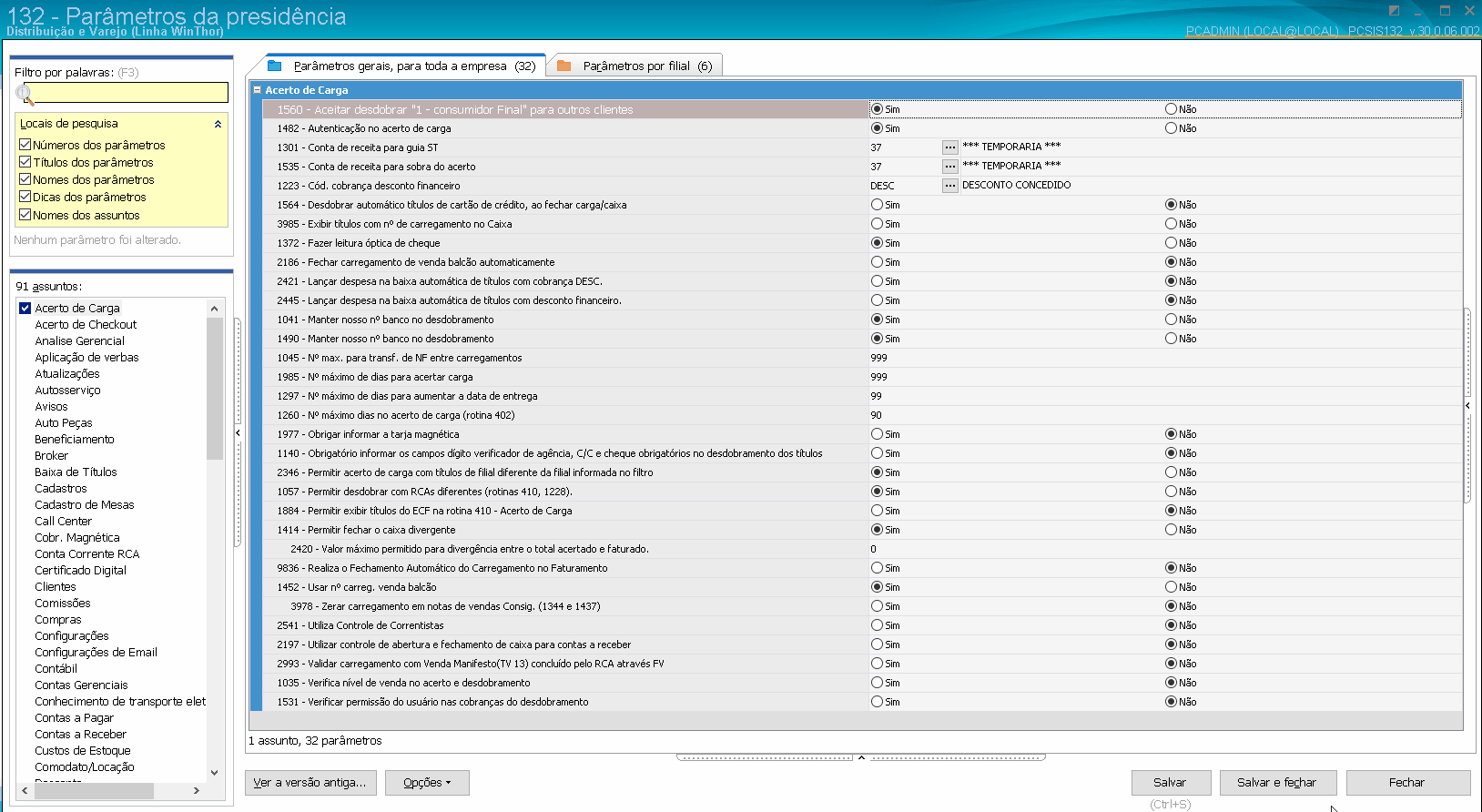Click the right side panel expand arrow
Viewport: 1482px width, 812px height.
(x=1467, y=405)
